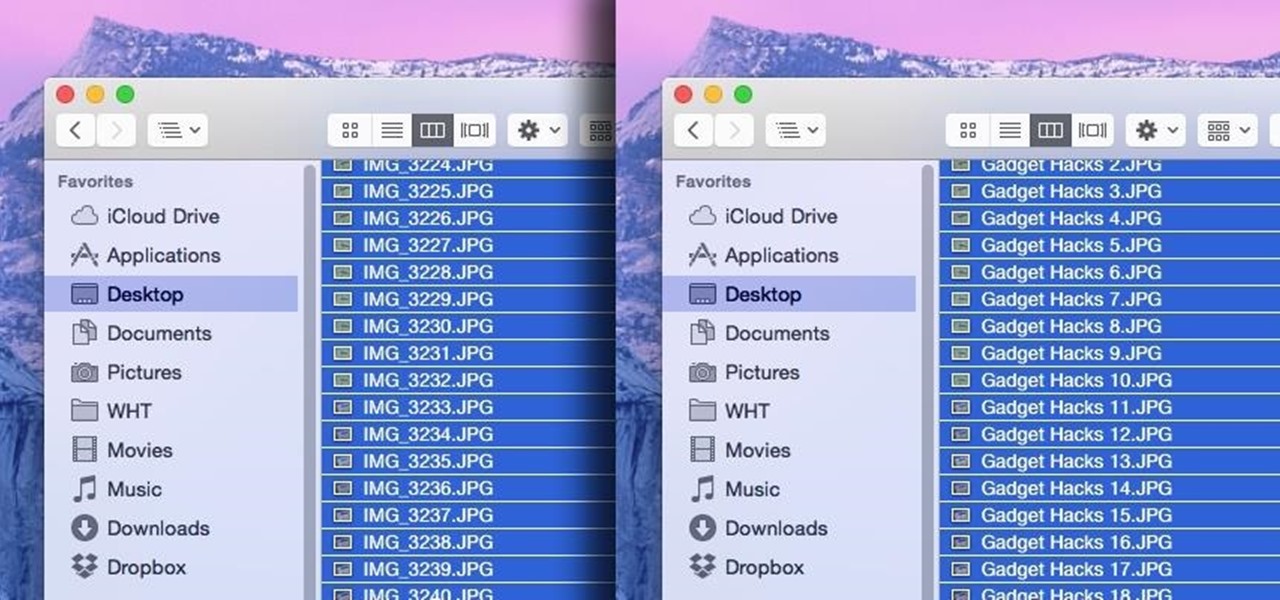
Task: Switch left Finder window to list view
Action: (392, 130)
